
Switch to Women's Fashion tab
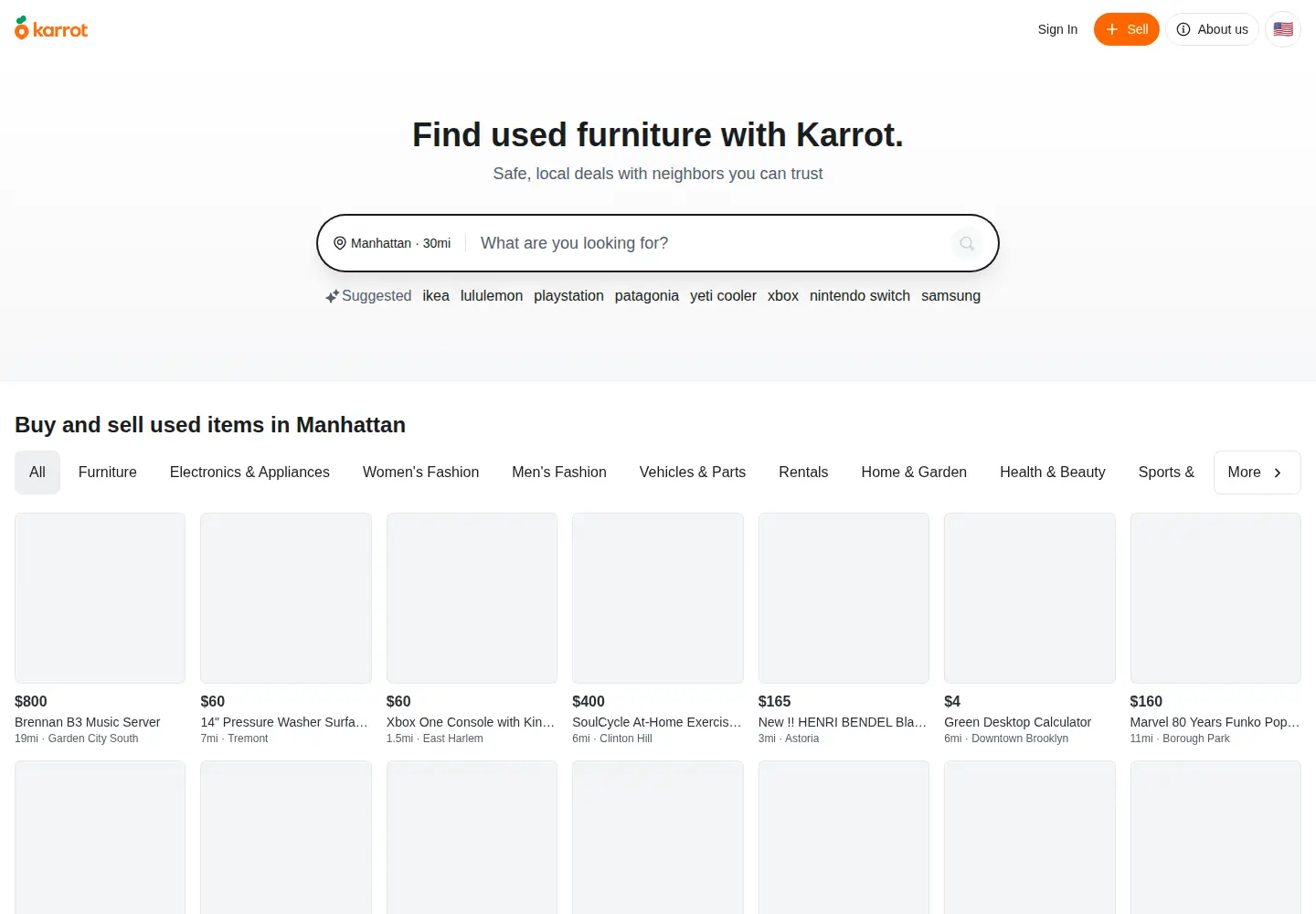(x=420, y=473)
